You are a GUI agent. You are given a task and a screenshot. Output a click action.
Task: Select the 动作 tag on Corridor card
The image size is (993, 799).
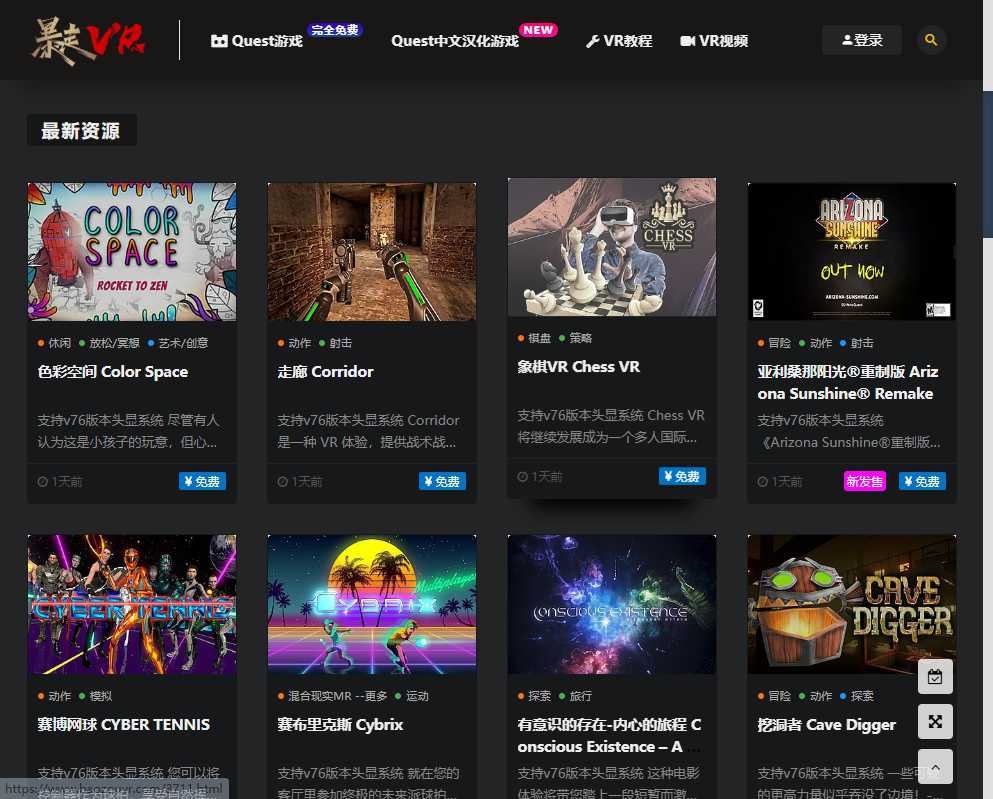pyautogui.click(x=295, y=343)
